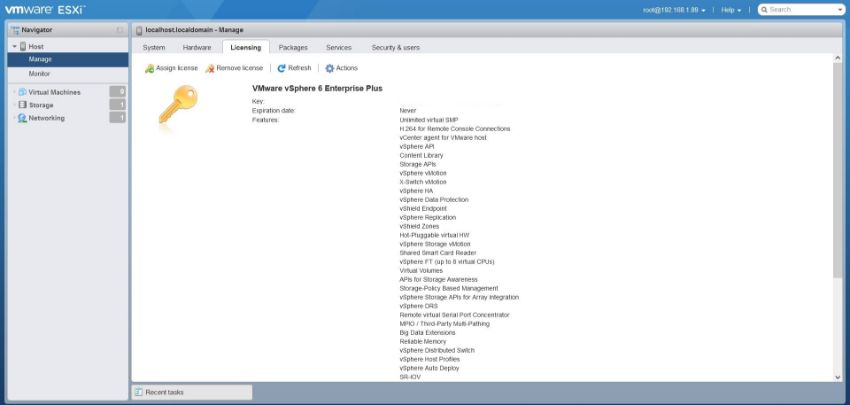Open the Help dropdown menu

731,10
